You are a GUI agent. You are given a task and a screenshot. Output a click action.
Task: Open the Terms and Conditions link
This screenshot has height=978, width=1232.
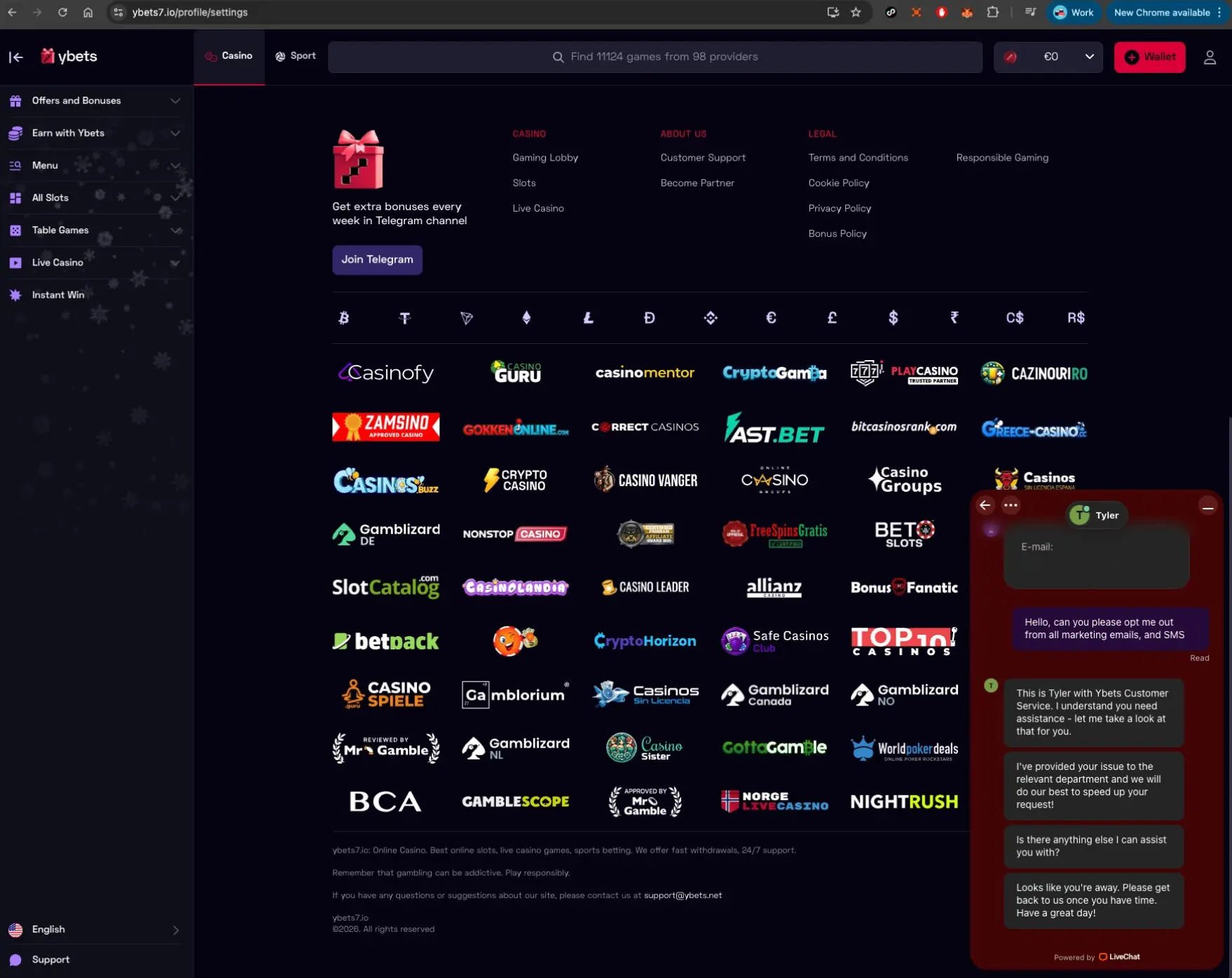click(858, 158)
